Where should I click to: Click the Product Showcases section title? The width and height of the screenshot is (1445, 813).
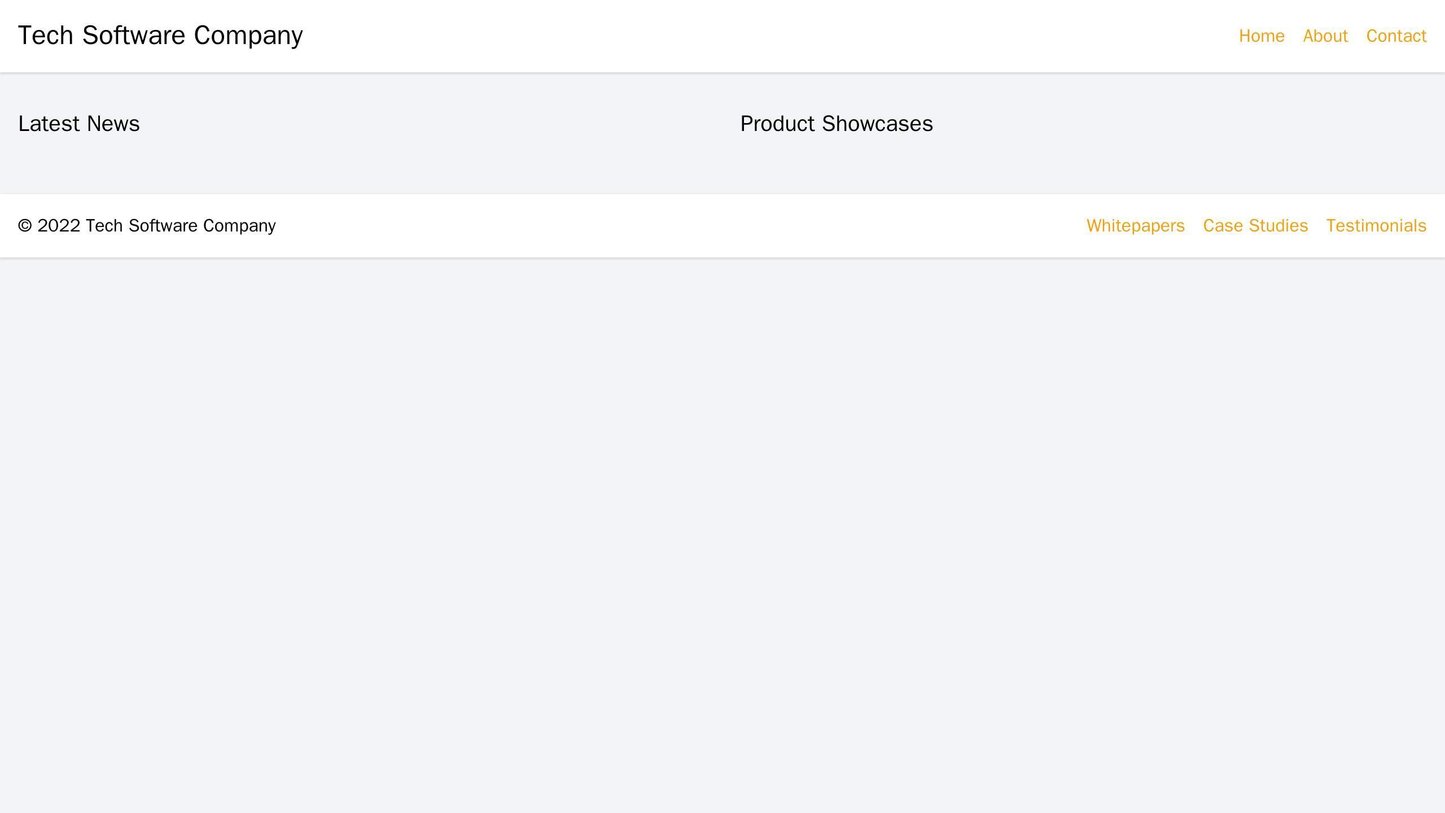[836, 124]
